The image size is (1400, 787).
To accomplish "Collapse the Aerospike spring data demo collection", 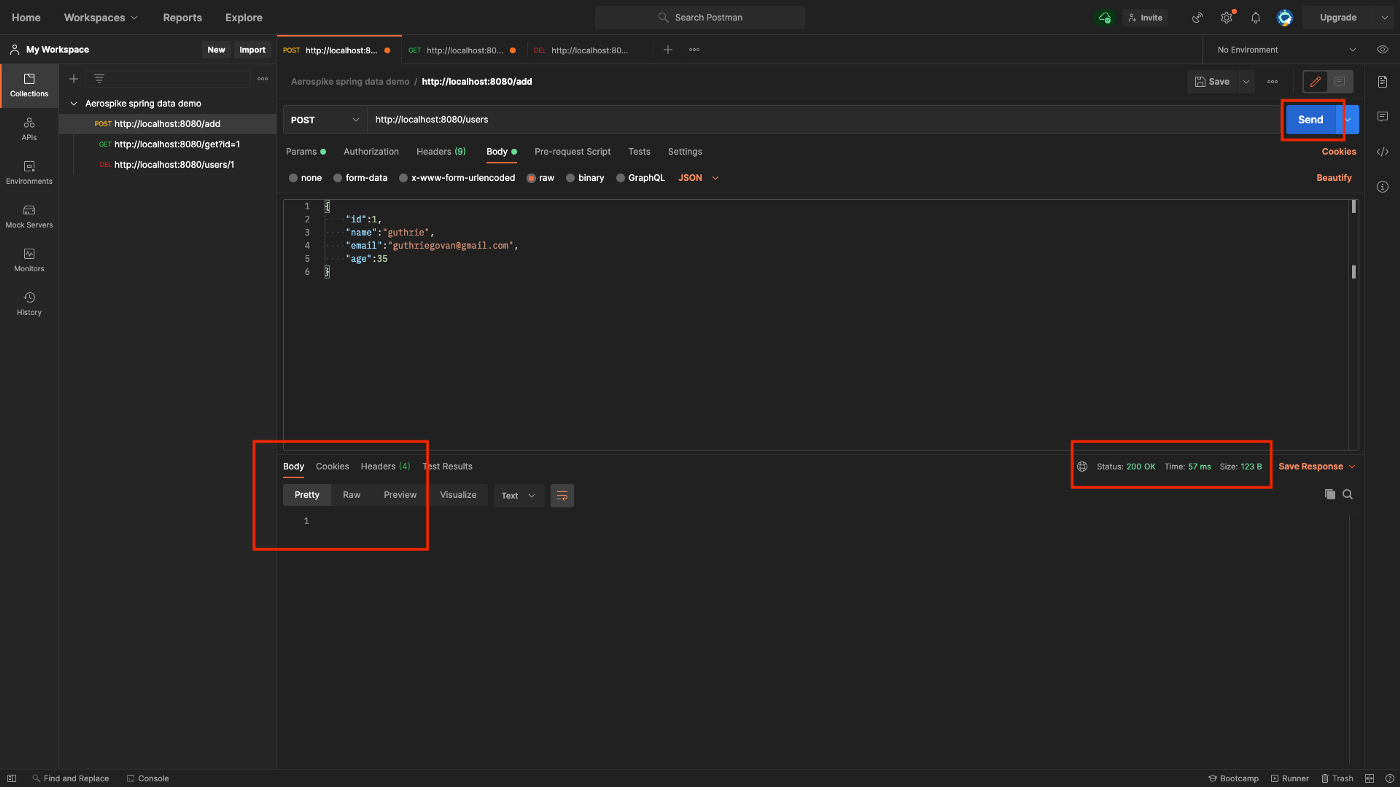I will pos(74,103).
